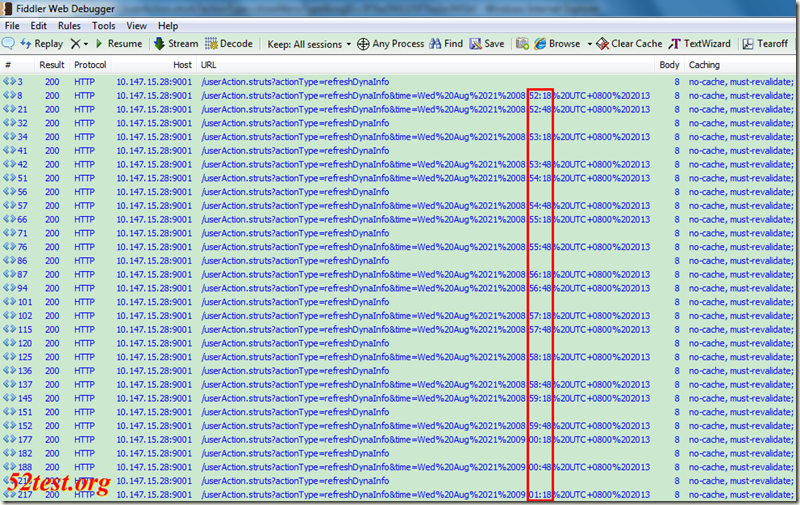The image size is (800, 505).
Task: Click the Replay toolbar button
Action: point(40,44)
